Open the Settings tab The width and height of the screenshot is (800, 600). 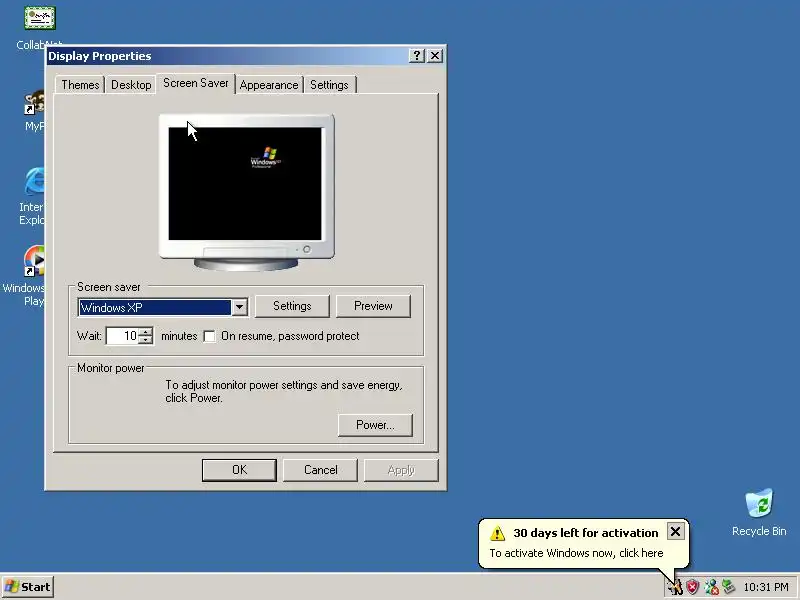point(329,85)
